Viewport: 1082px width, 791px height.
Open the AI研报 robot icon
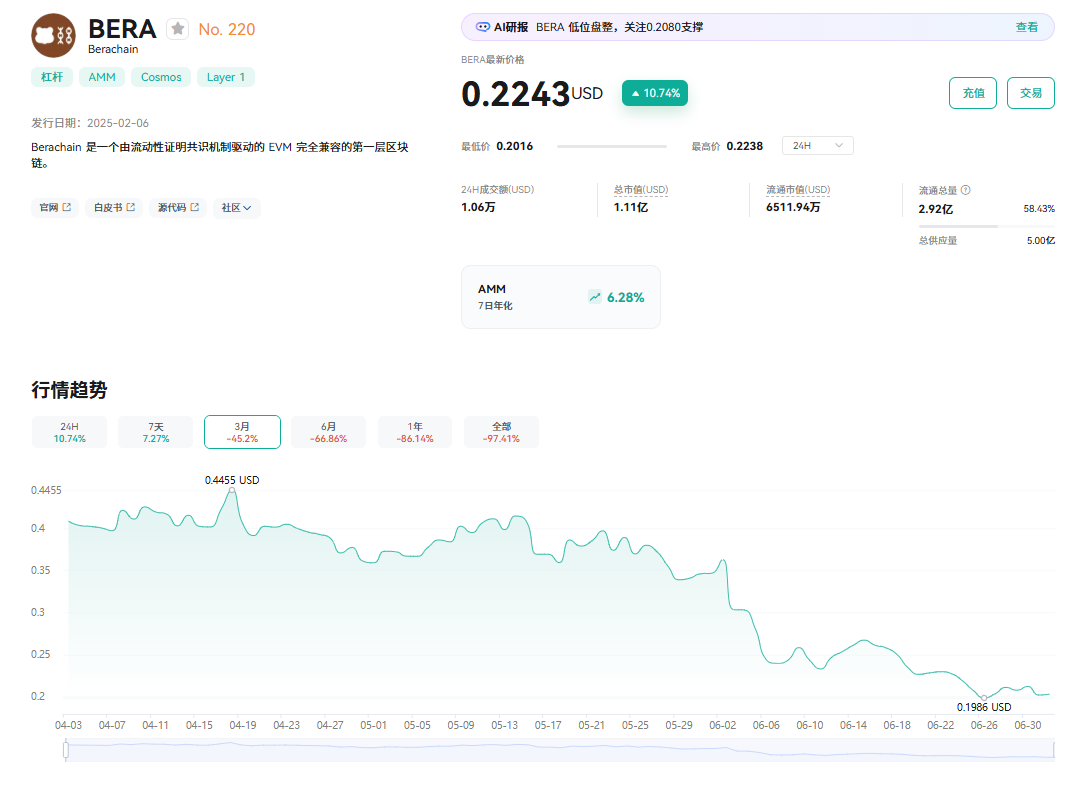coord(483,27)
